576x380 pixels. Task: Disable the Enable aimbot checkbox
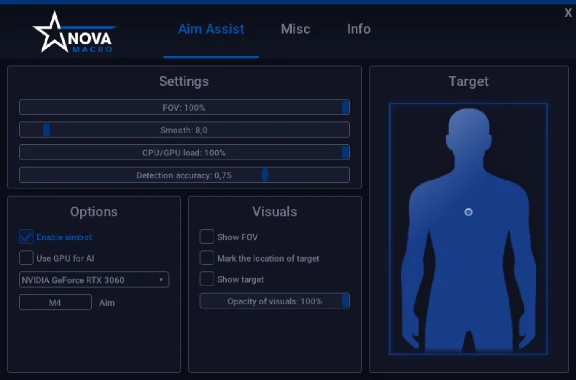[x=26, y=237]
